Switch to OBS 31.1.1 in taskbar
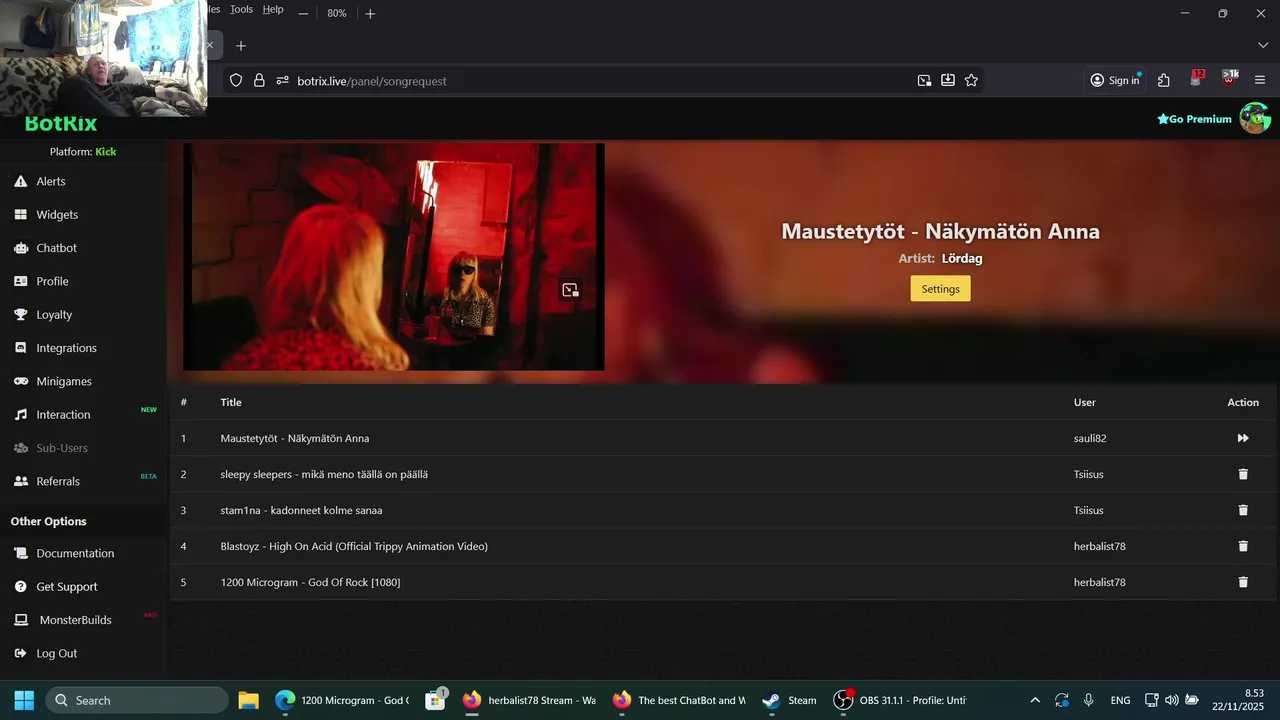The image size is (1280, 720). coord(901,700)
